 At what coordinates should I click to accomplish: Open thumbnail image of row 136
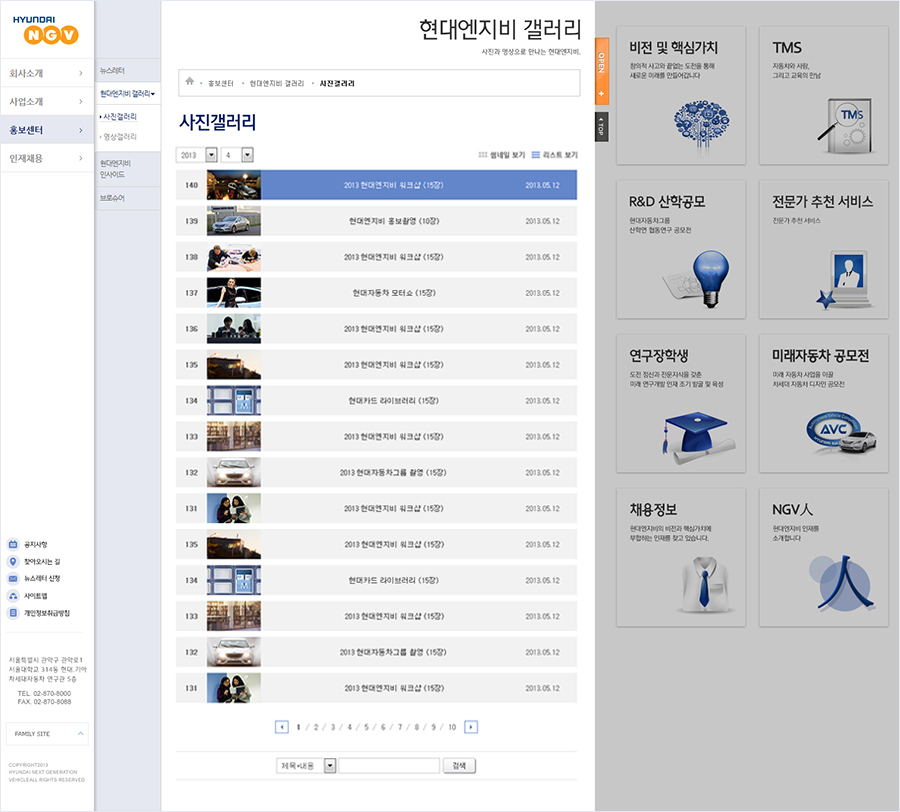234,329
